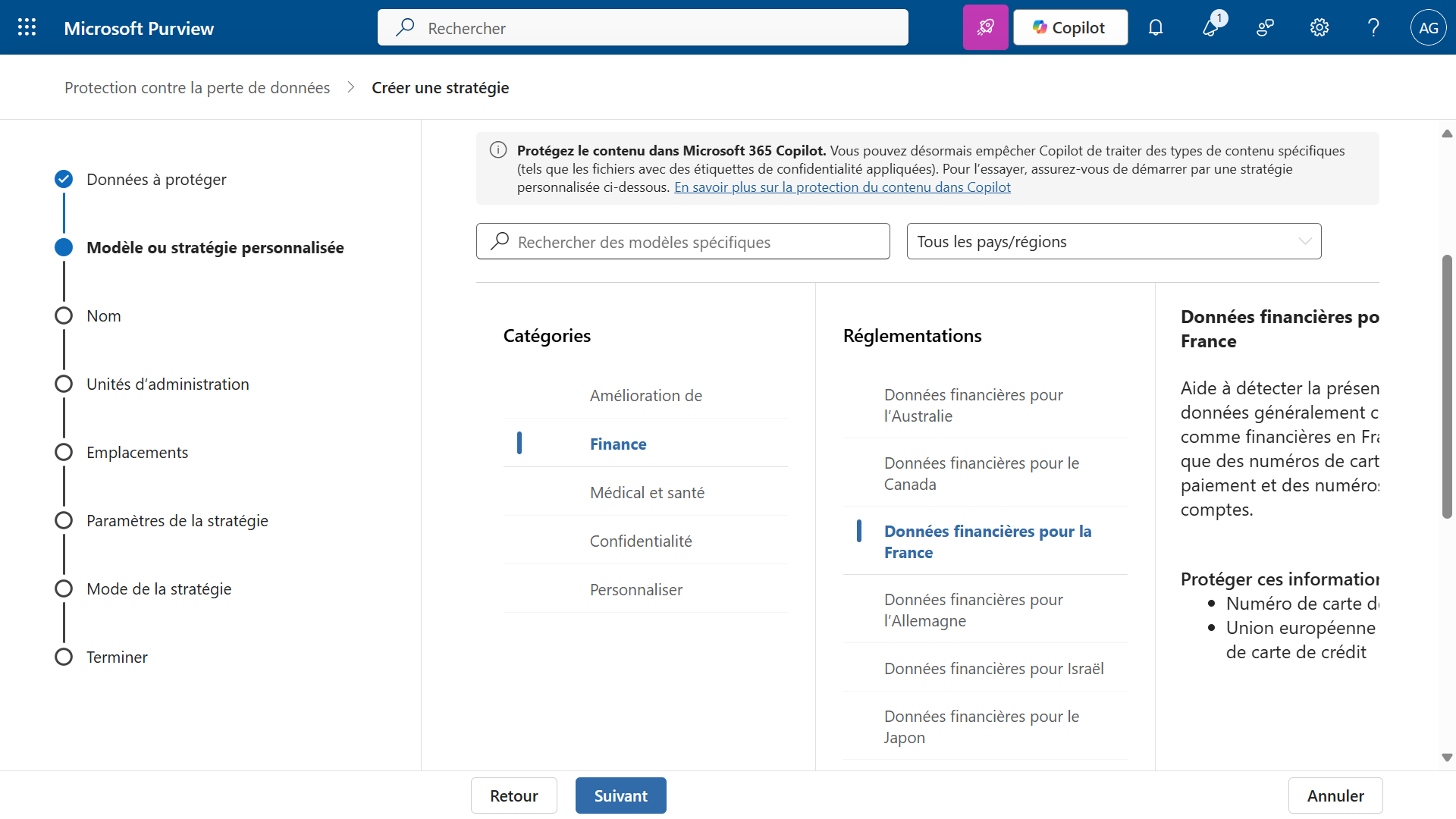
Task: Expand the Tous les pays/régions dropdown
Action: [x=1113, y=242]
